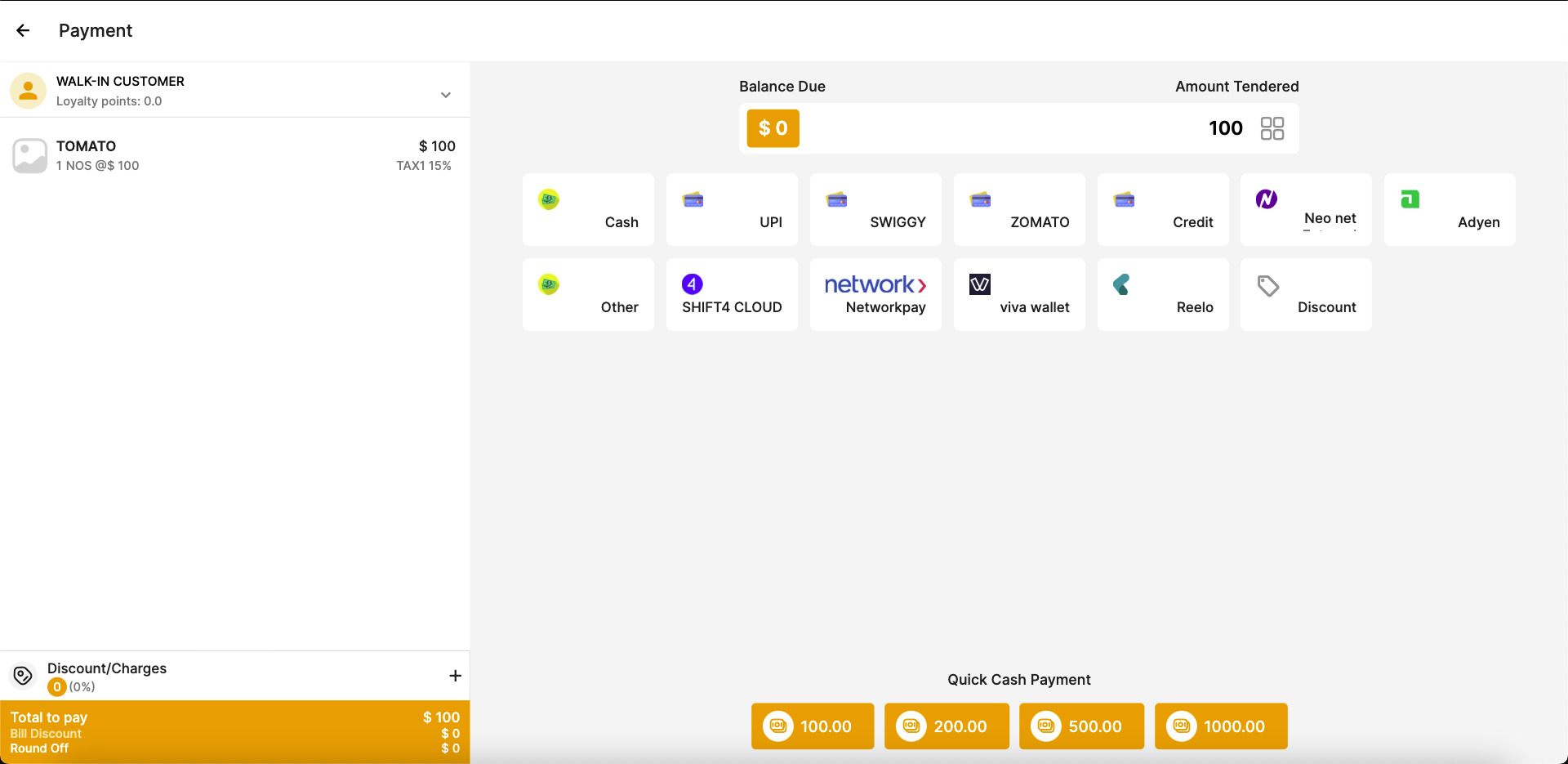This screenshot has height=764, width=1568.
Task: Click the UPI card icon
Action: [x=693, y=199]
